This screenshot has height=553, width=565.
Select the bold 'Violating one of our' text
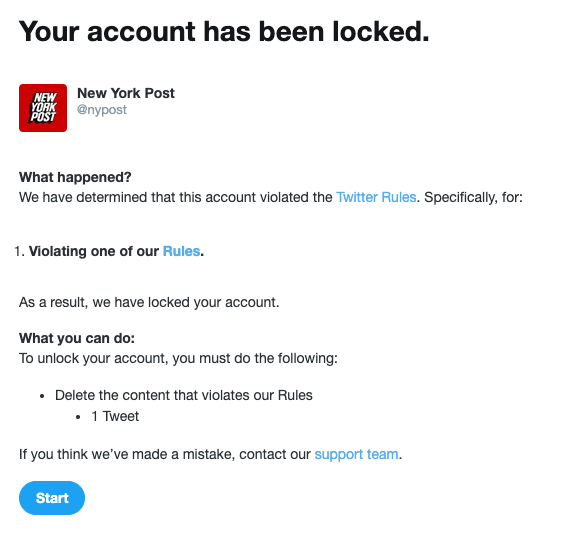pyautogui.click(x=94, y=251)
